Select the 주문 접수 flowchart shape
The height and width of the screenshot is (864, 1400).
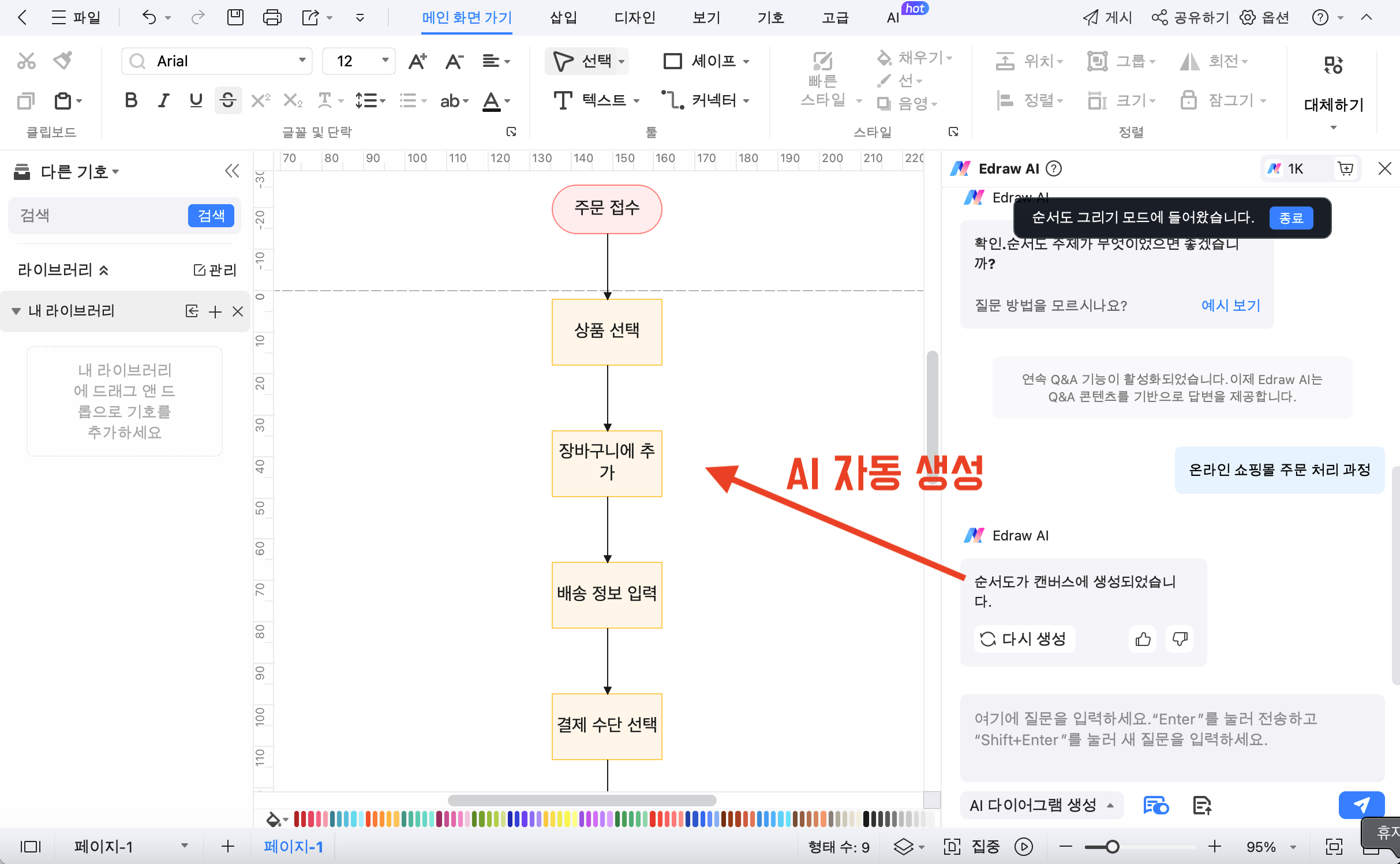[x=607, y=209]
